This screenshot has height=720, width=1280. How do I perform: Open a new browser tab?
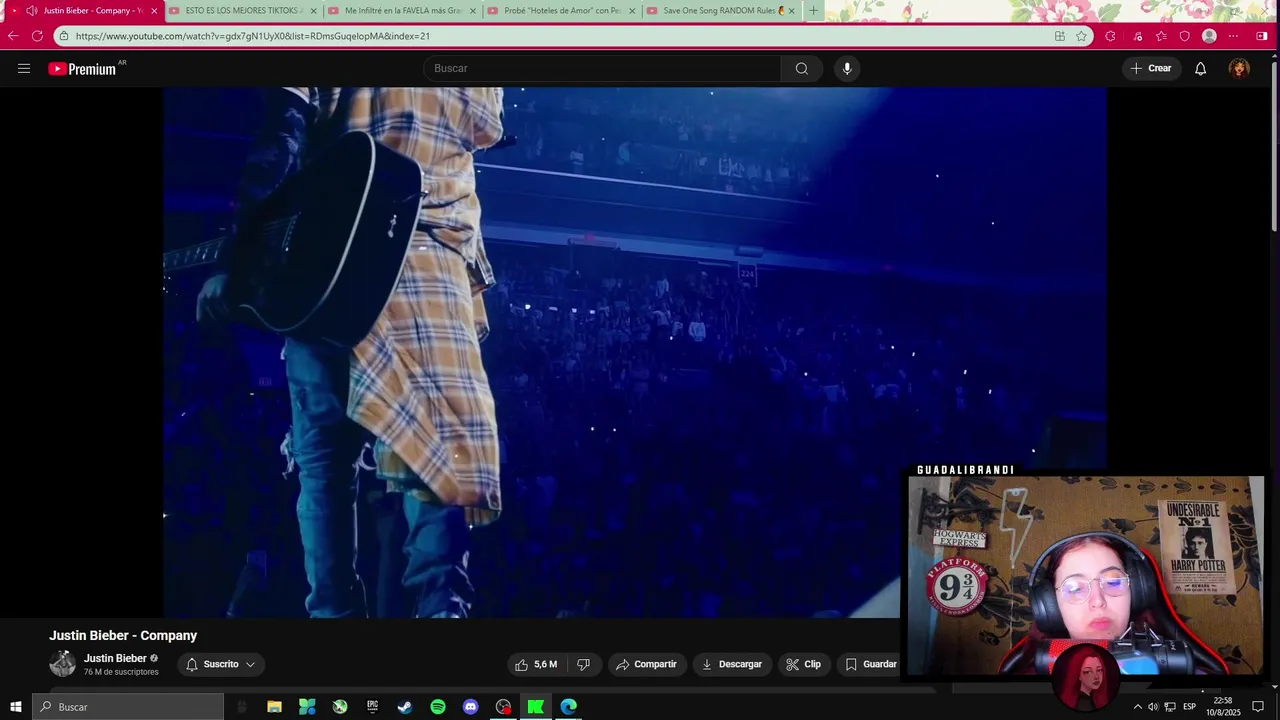813,11
